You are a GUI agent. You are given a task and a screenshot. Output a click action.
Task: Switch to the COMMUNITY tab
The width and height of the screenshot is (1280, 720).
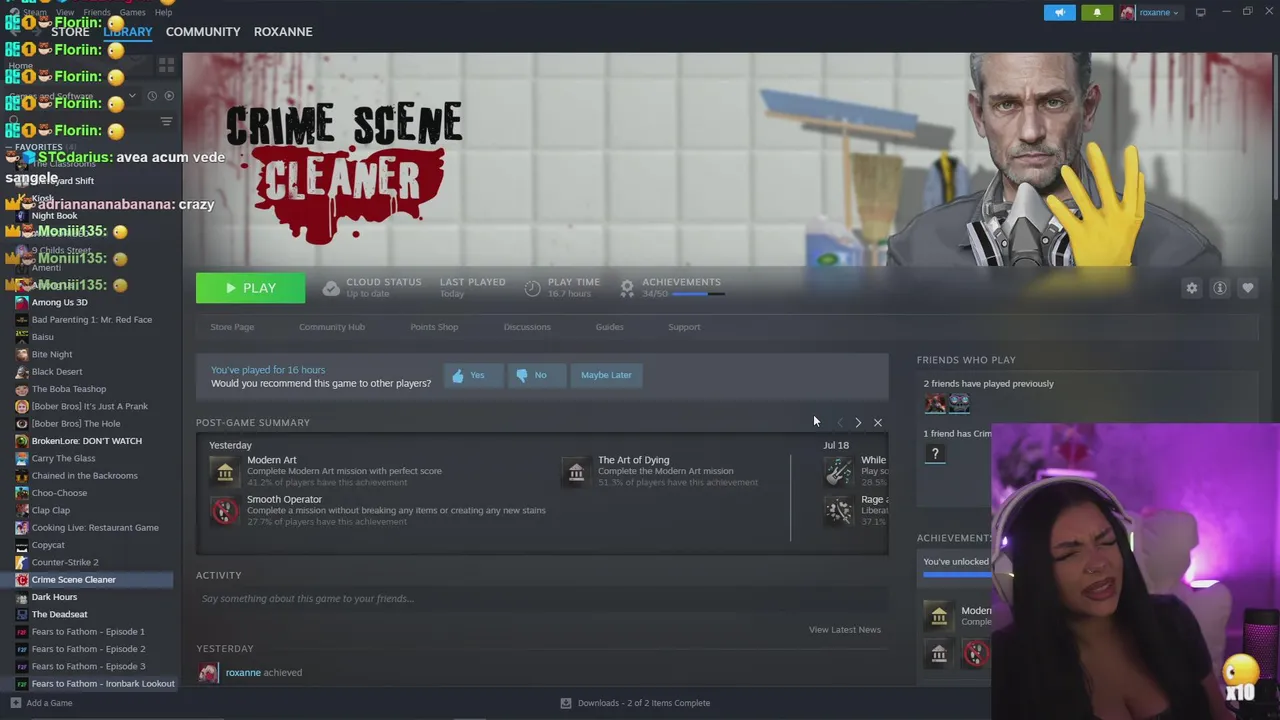pyautogui.click(x=203, y=31)
